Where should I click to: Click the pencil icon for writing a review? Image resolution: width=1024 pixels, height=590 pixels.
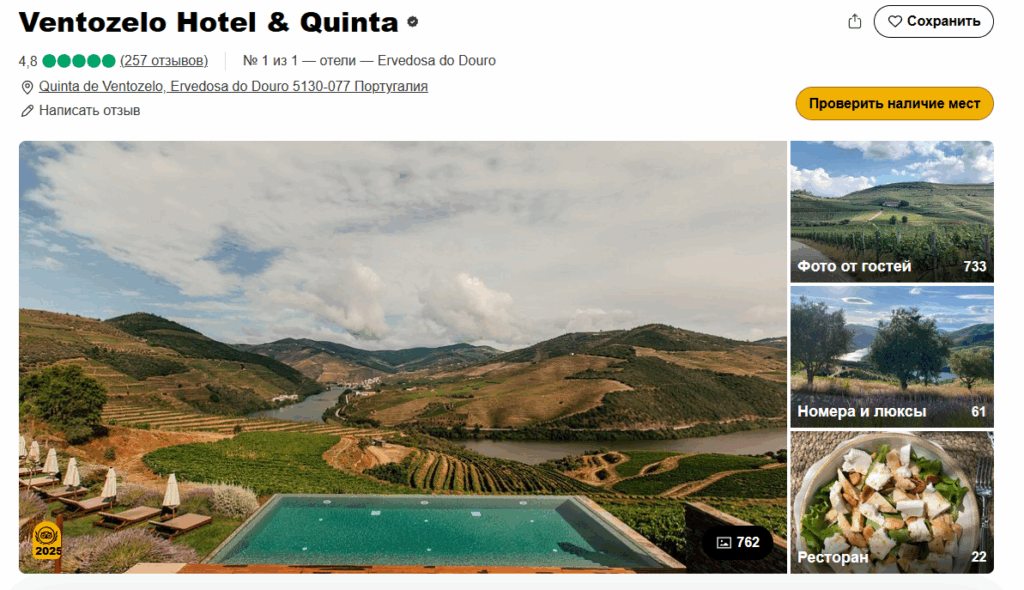(x=27, y=111)
